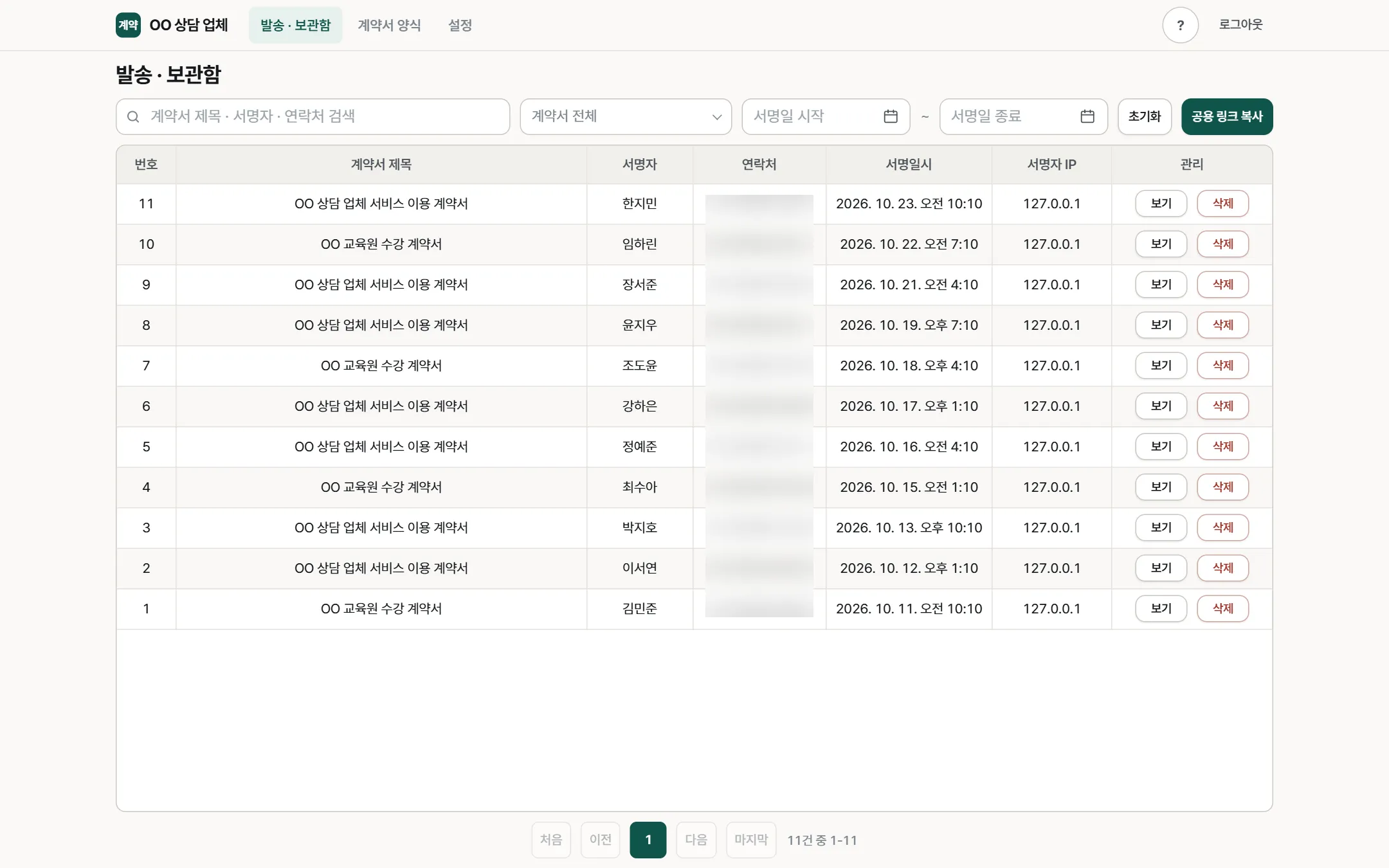Delete contract signed by 조도윤
This screenshot has width=1389, height=868.
[x=1222, y=366]
